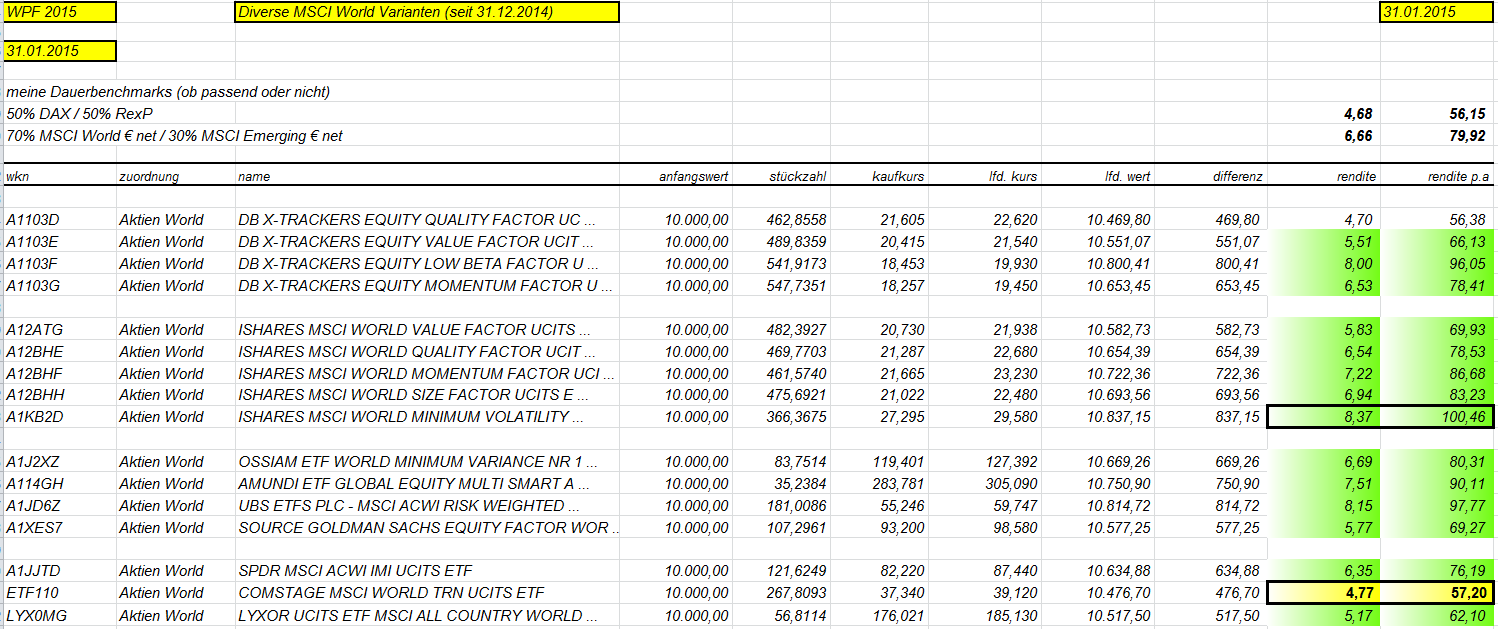Click WKN cell LYX0MG
The image size is (1498, 629).
click(36, 615)
